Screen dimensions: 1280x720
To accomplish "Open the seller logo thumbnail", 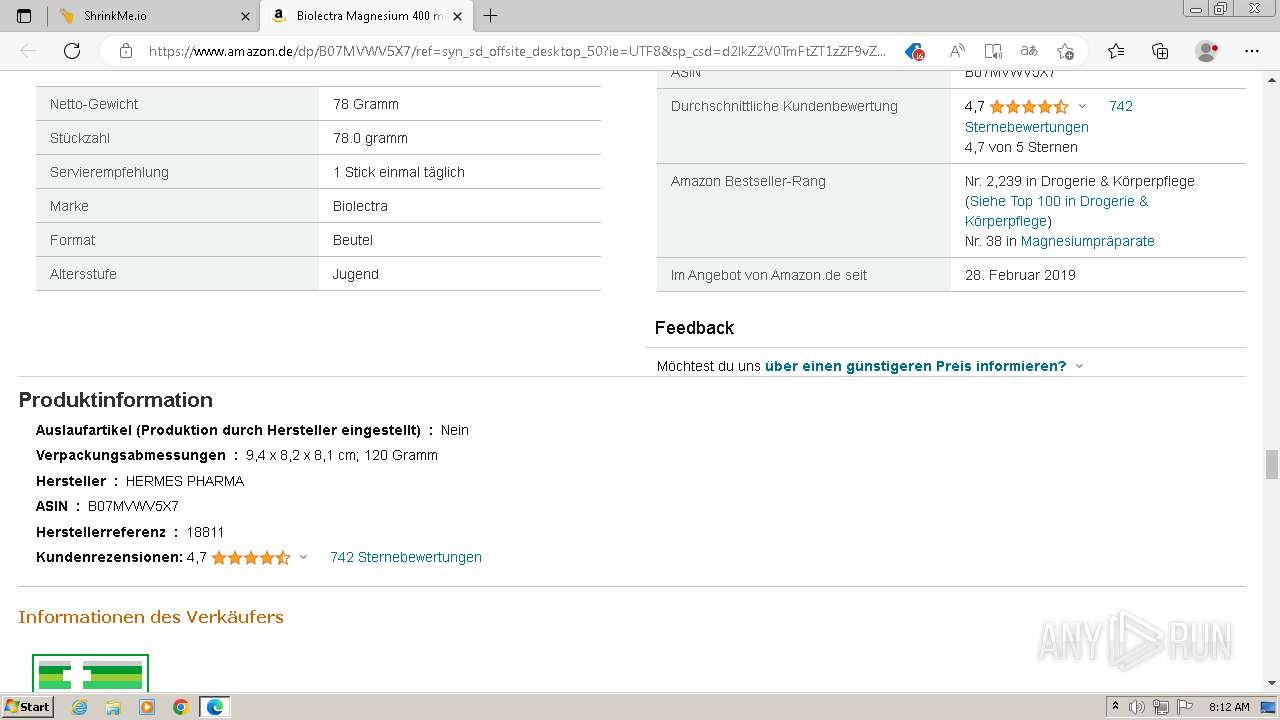I will 90,672.
